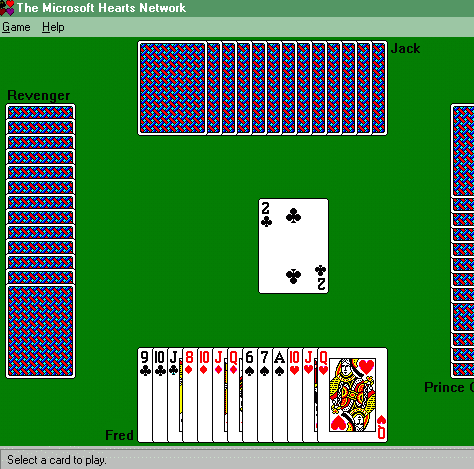This screenshot has height=469, width=474.
Task: Click the 'Select a card to play.' status text
Action: click(57, 460)
